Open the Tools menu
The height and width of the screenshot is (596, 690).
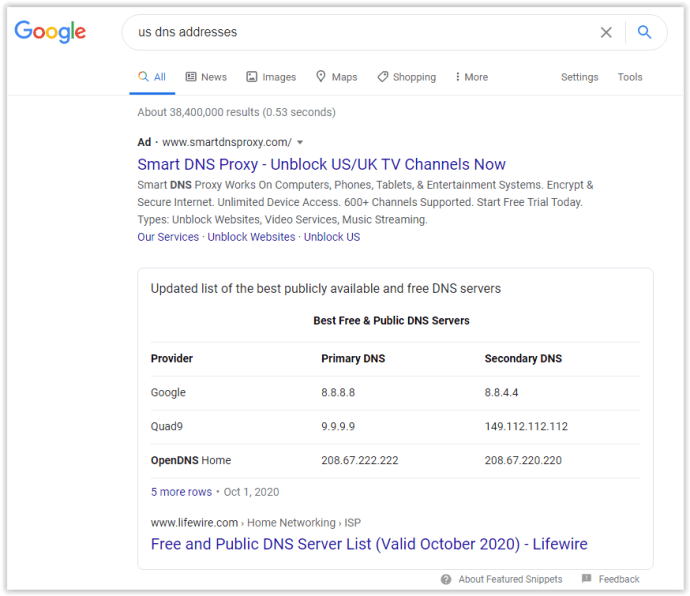pyautogui.click(x=630, y=77)
